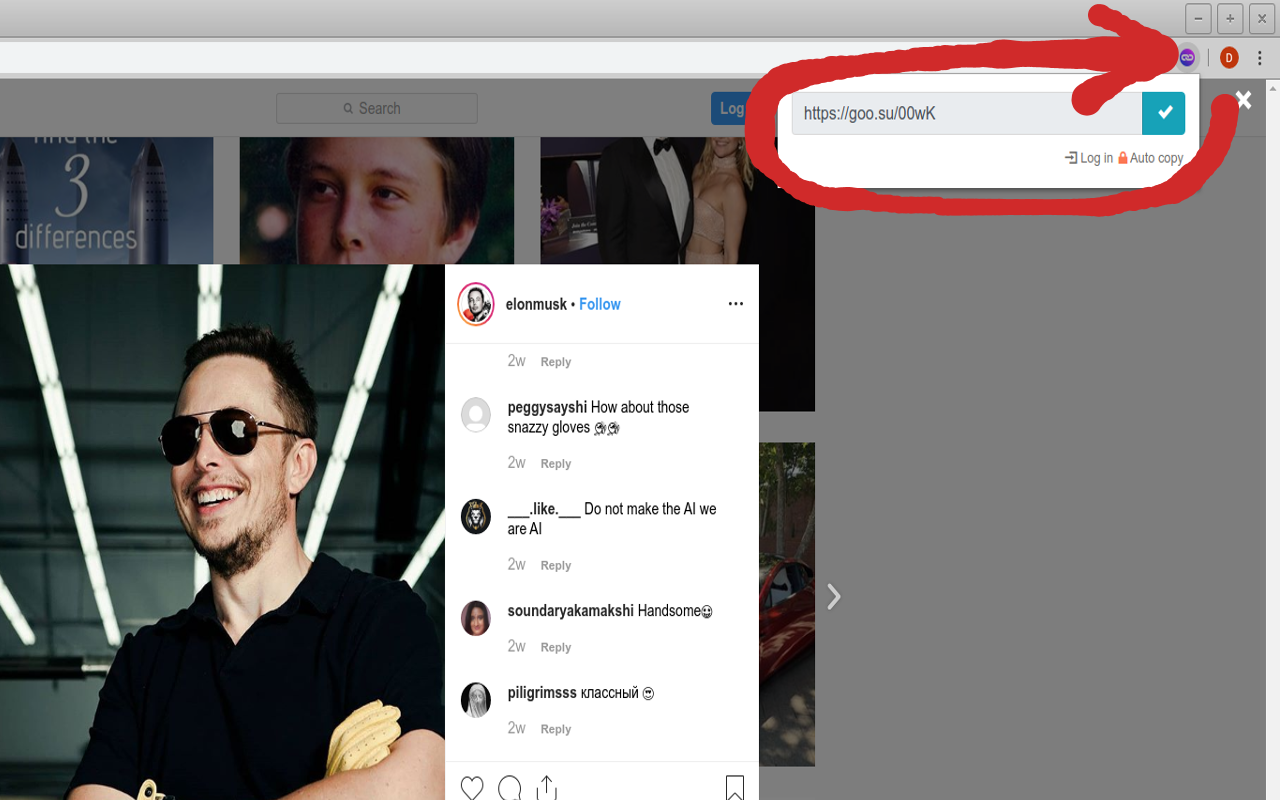Click 2w timestamp under soundaryakamakshi comment
The height and width of the screenshot is (800, 1280).
[x=516, y=647]
